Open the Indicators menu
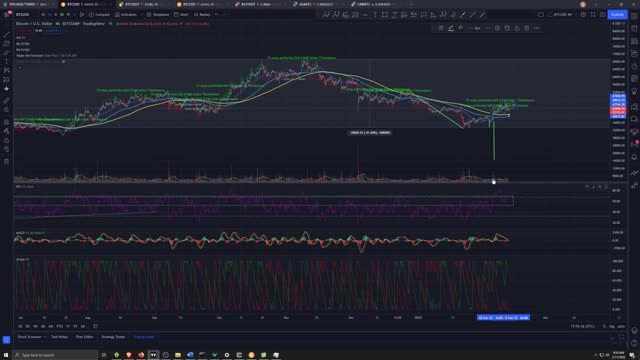This screenshot has width=640, height=360. [x=126, y=14]
